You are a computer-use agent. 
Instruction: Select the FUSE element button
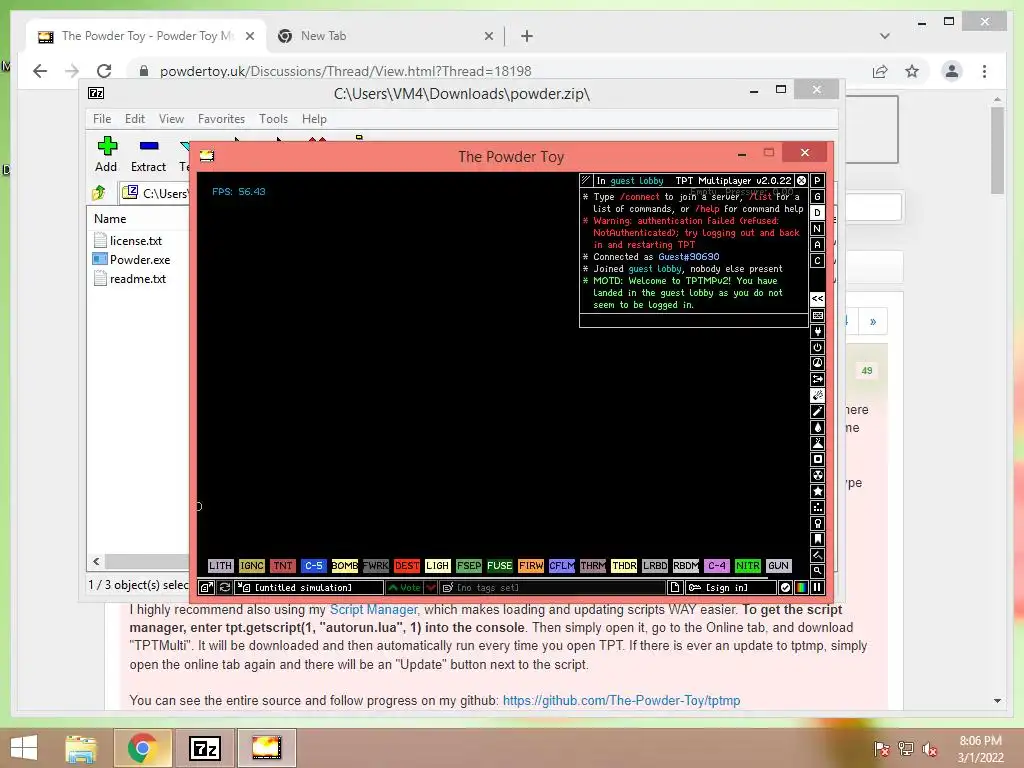pyautogui.click(x=500, y=566)
